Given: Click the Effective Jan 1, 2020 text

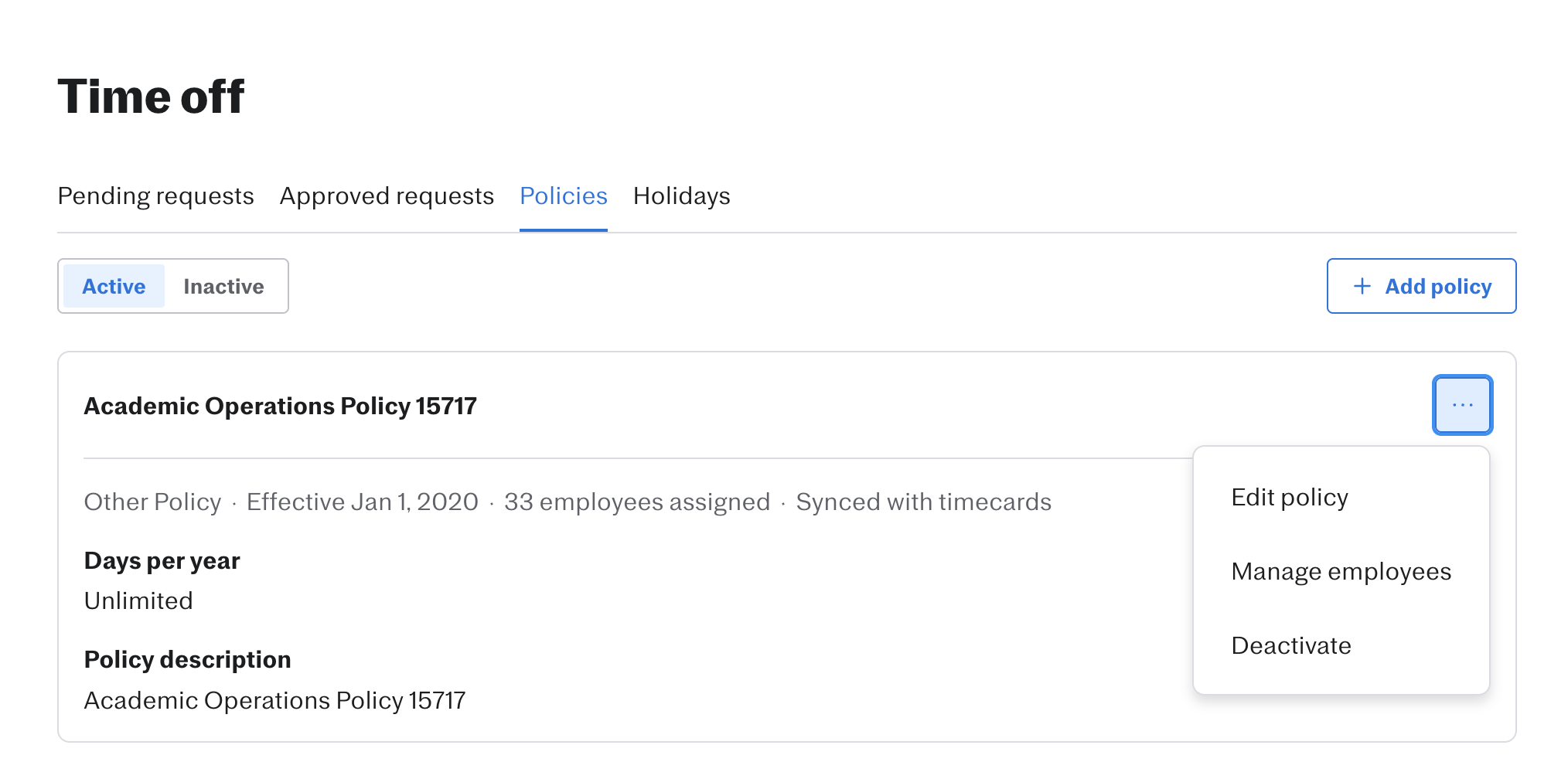Looking at the screenshot, I should pyautogui.click(x=362, y=502).
